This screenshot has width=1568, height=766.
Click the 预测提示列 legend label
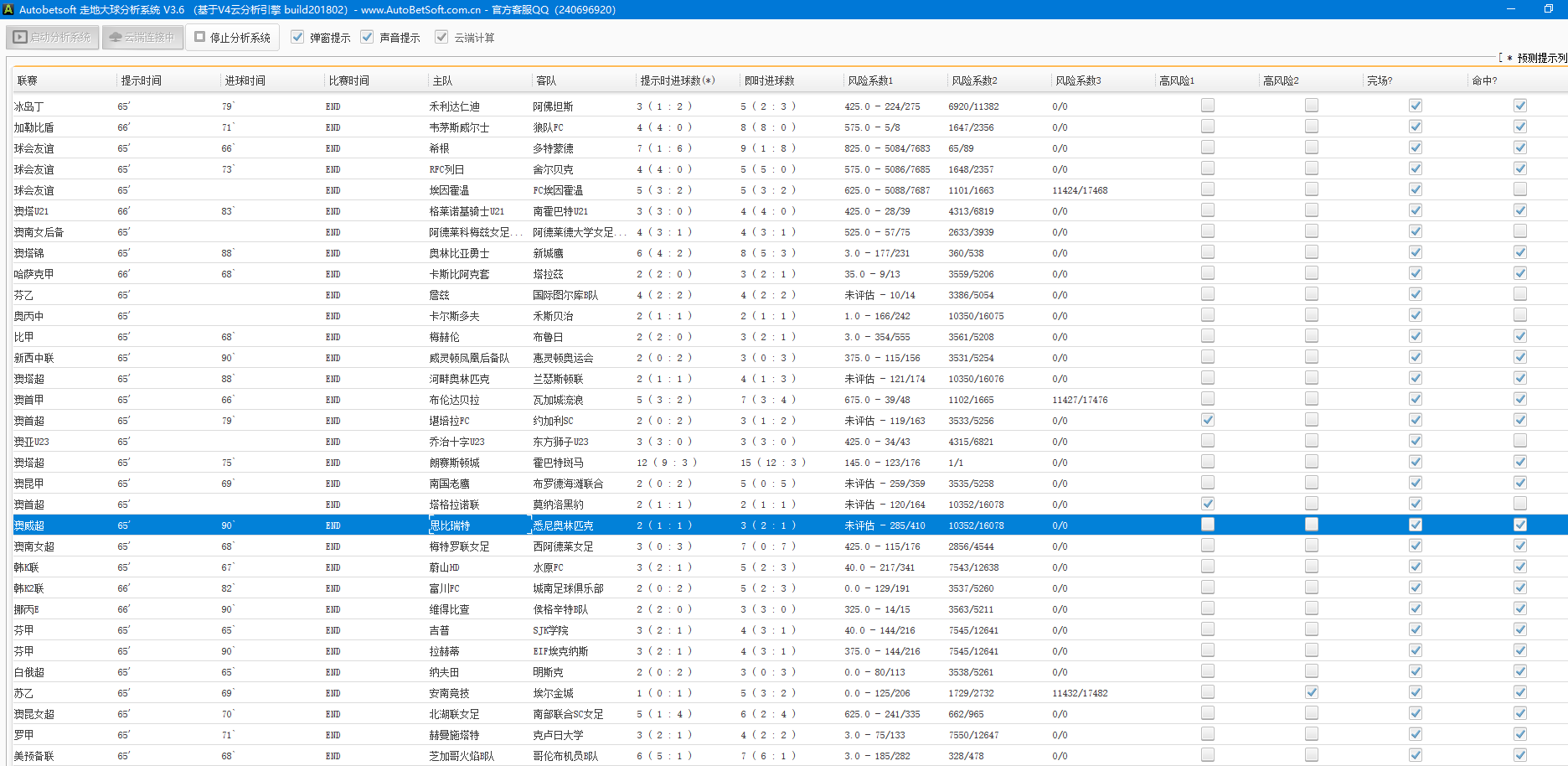click(1540, 58)
